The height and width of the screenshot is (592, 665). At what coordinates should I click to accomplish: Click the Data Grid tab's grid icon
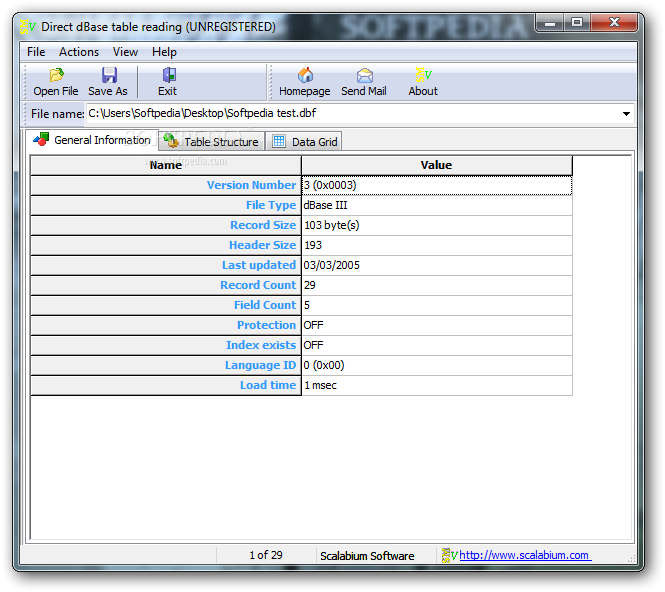(279, 141)
